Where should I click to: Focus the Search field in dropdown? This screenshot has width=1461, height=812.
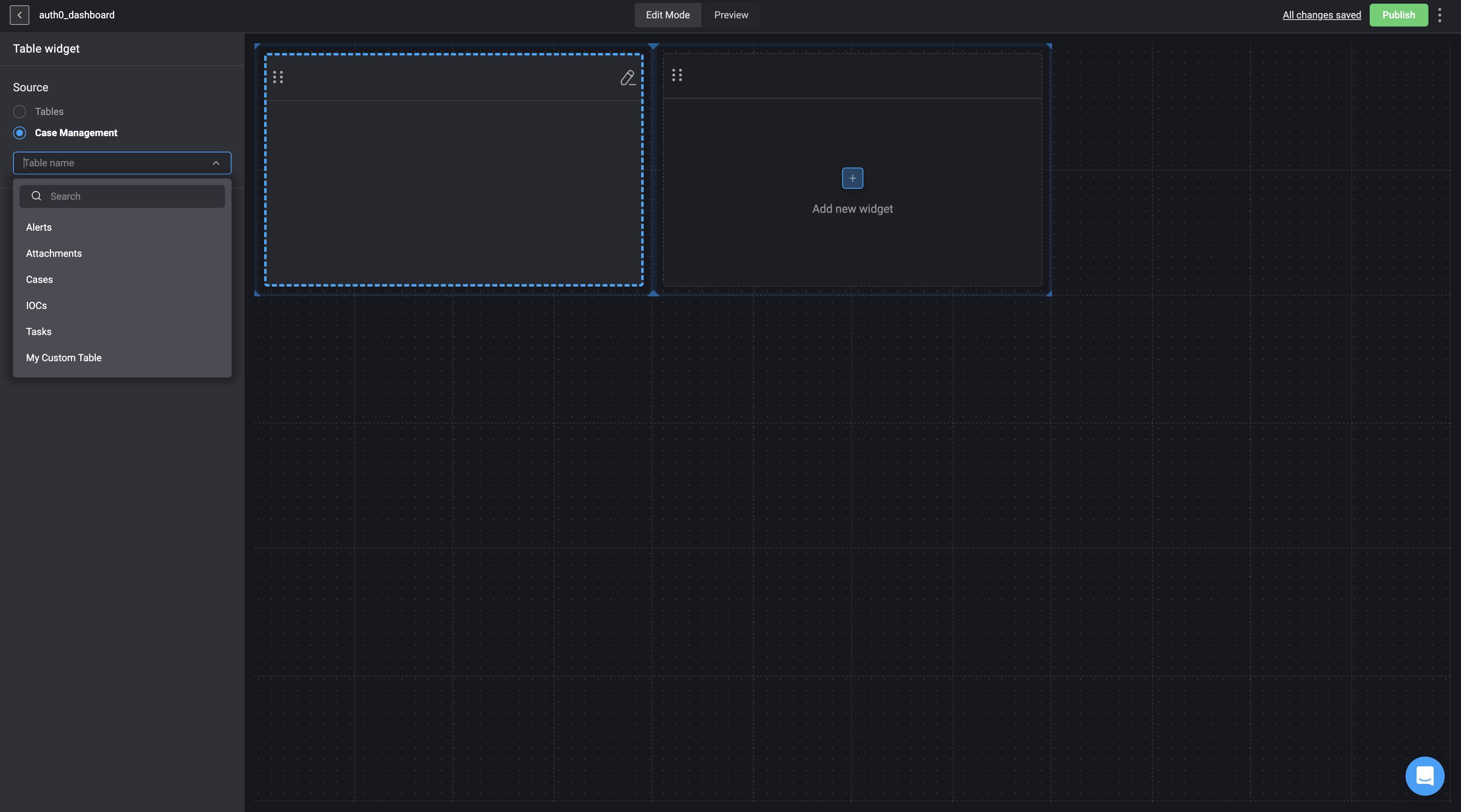pyautogui.click(x=122, y=196)
